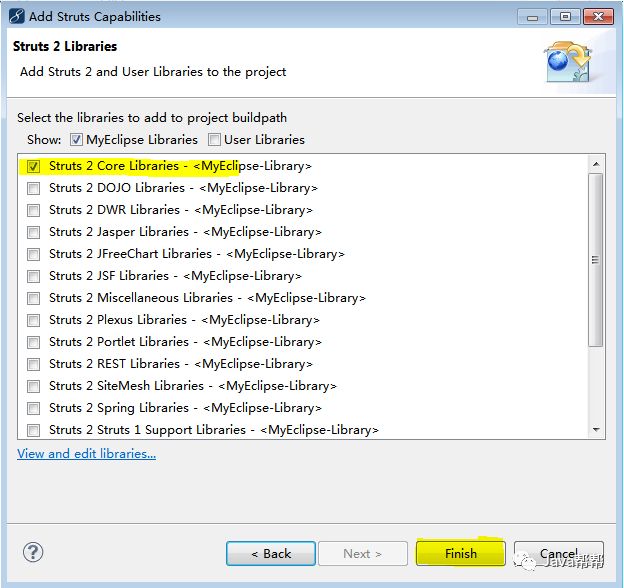Go to previous page with Back button
Screen dimensions: 624x588
tap(271, 553)
